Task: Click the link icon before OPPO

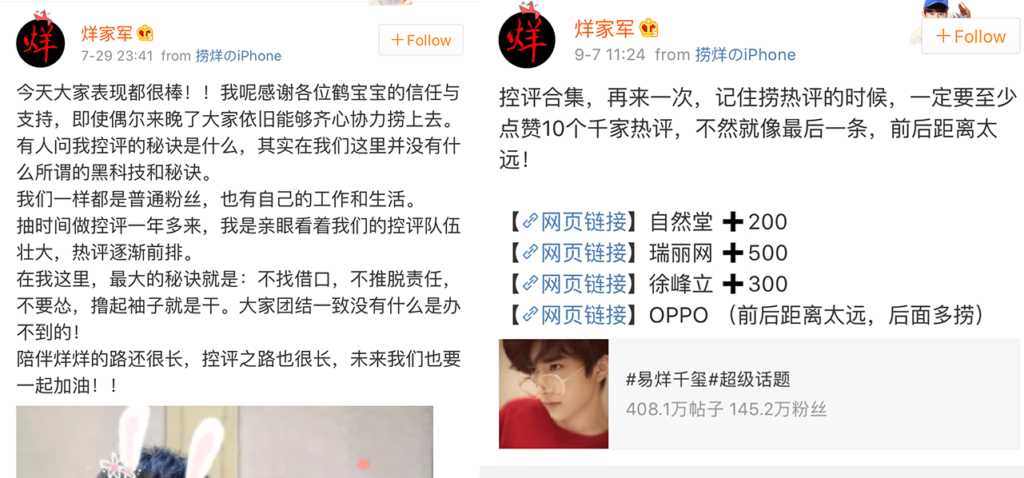Action: 531,315
